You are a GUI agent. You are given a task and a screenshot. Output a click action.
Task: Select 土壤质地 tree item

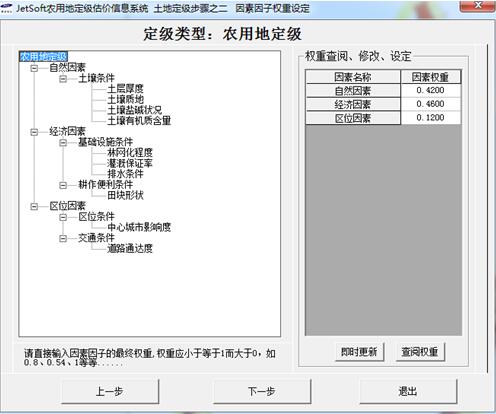125,99
